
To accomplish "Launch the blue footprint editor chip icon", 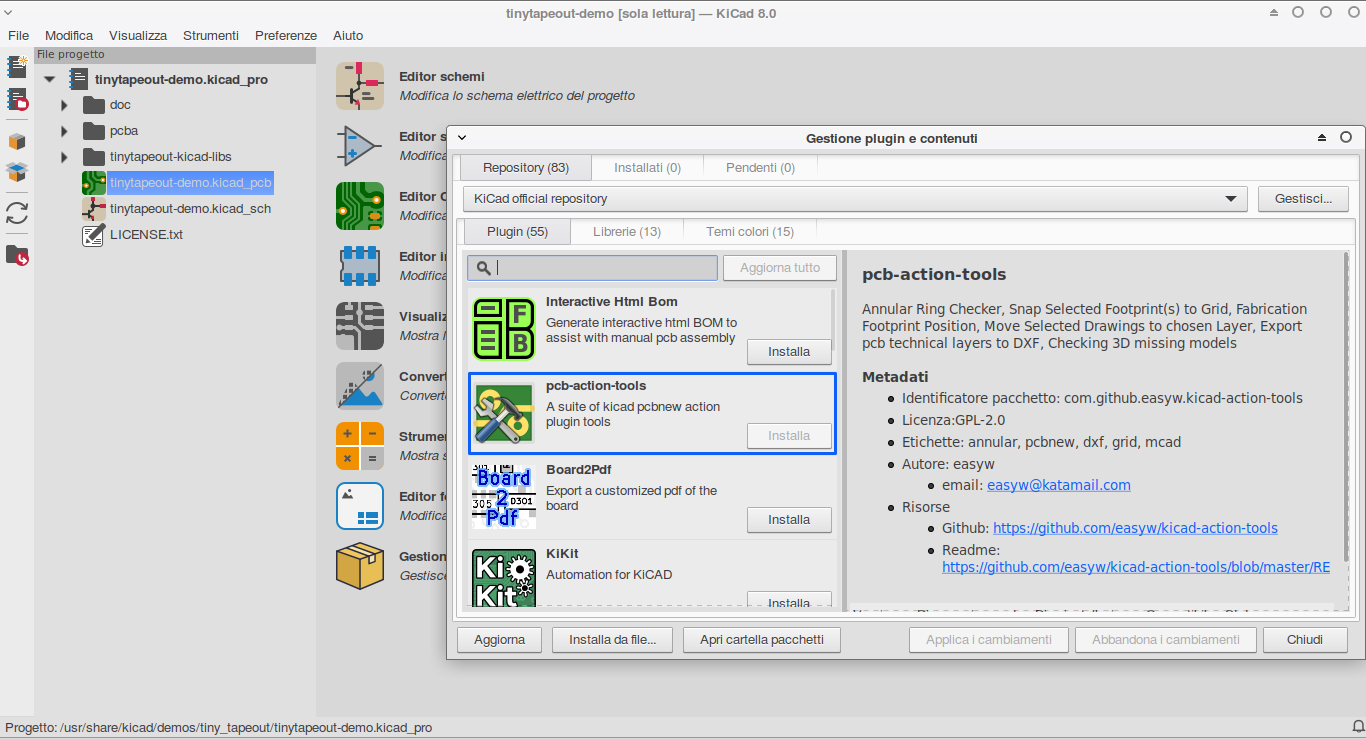I will (x=360, y=266).
